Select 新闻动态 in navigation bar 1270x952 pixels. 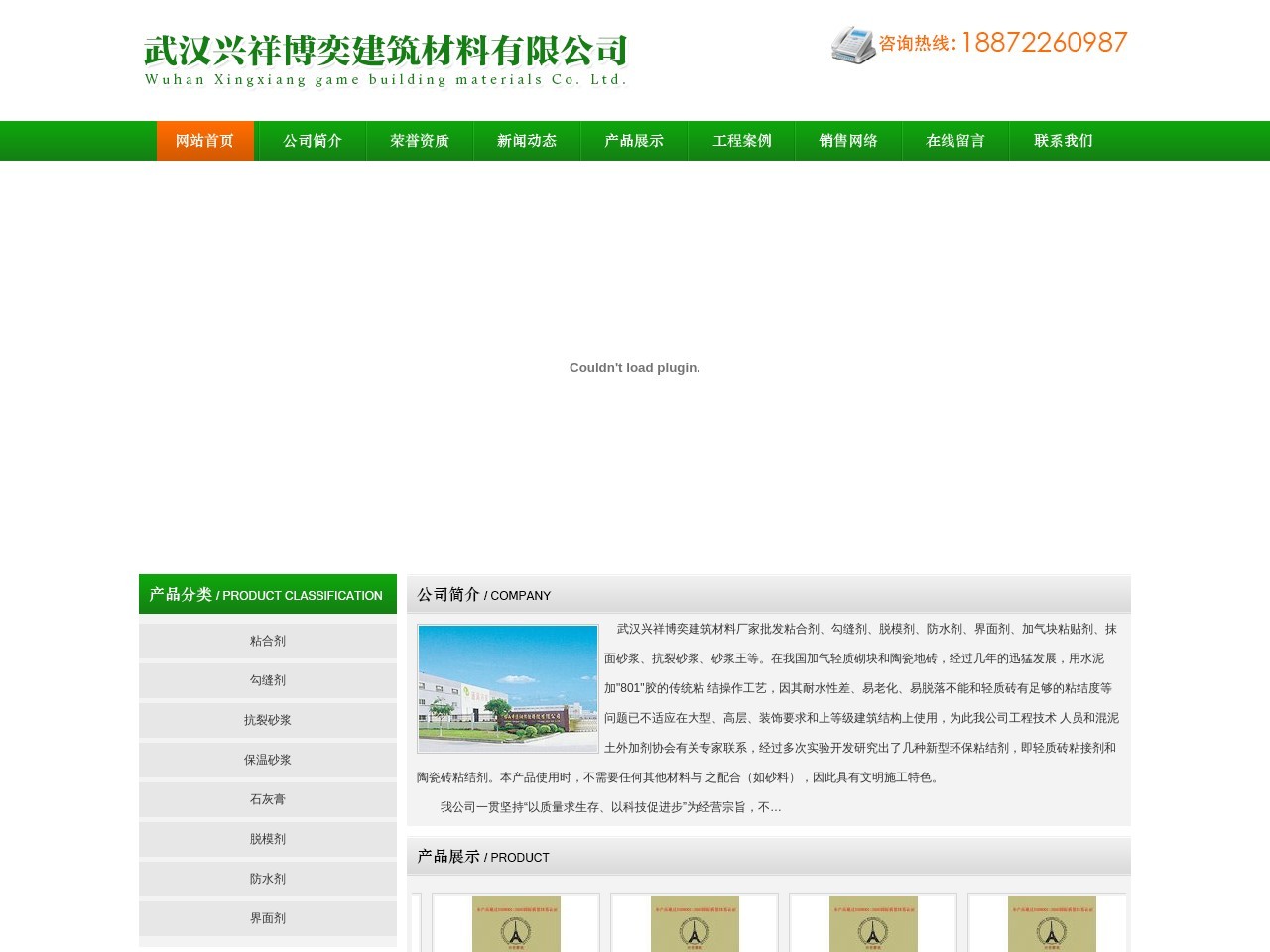(x=527, y=141)
